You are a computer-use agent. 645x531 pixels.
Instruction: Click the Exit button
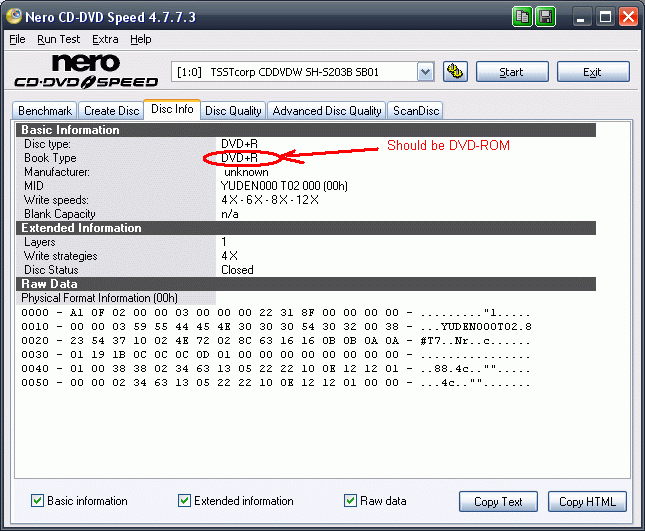tap(593, 72)
